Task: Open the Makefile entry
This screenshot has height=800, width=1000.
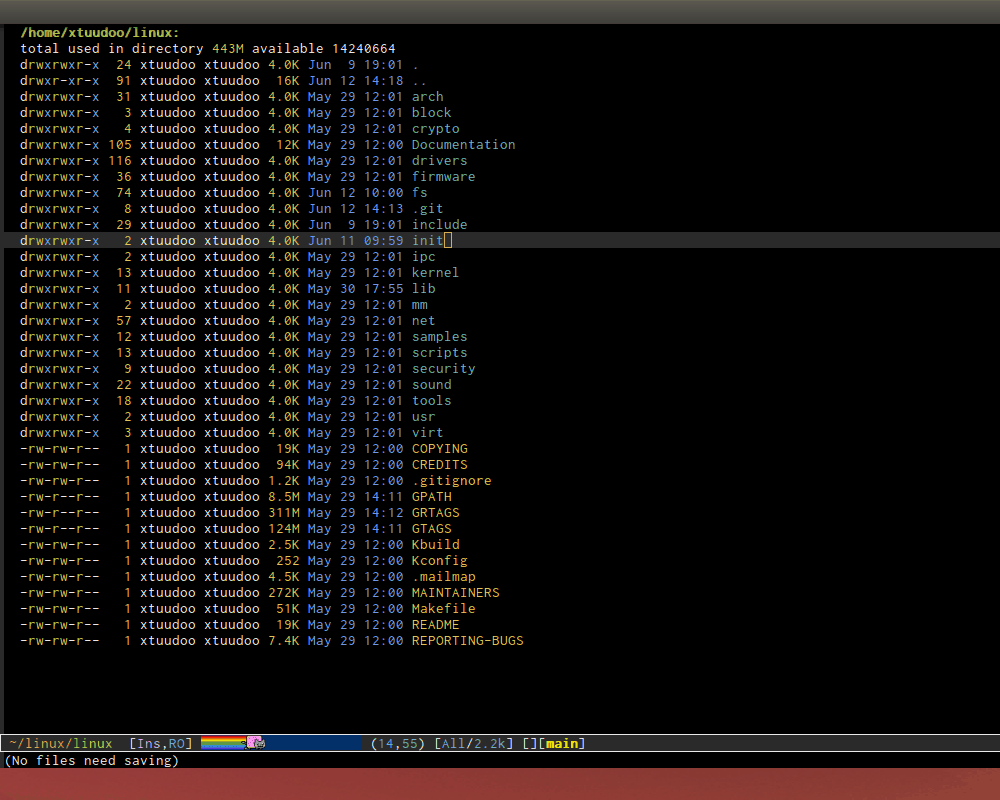Action: [443, 609]
